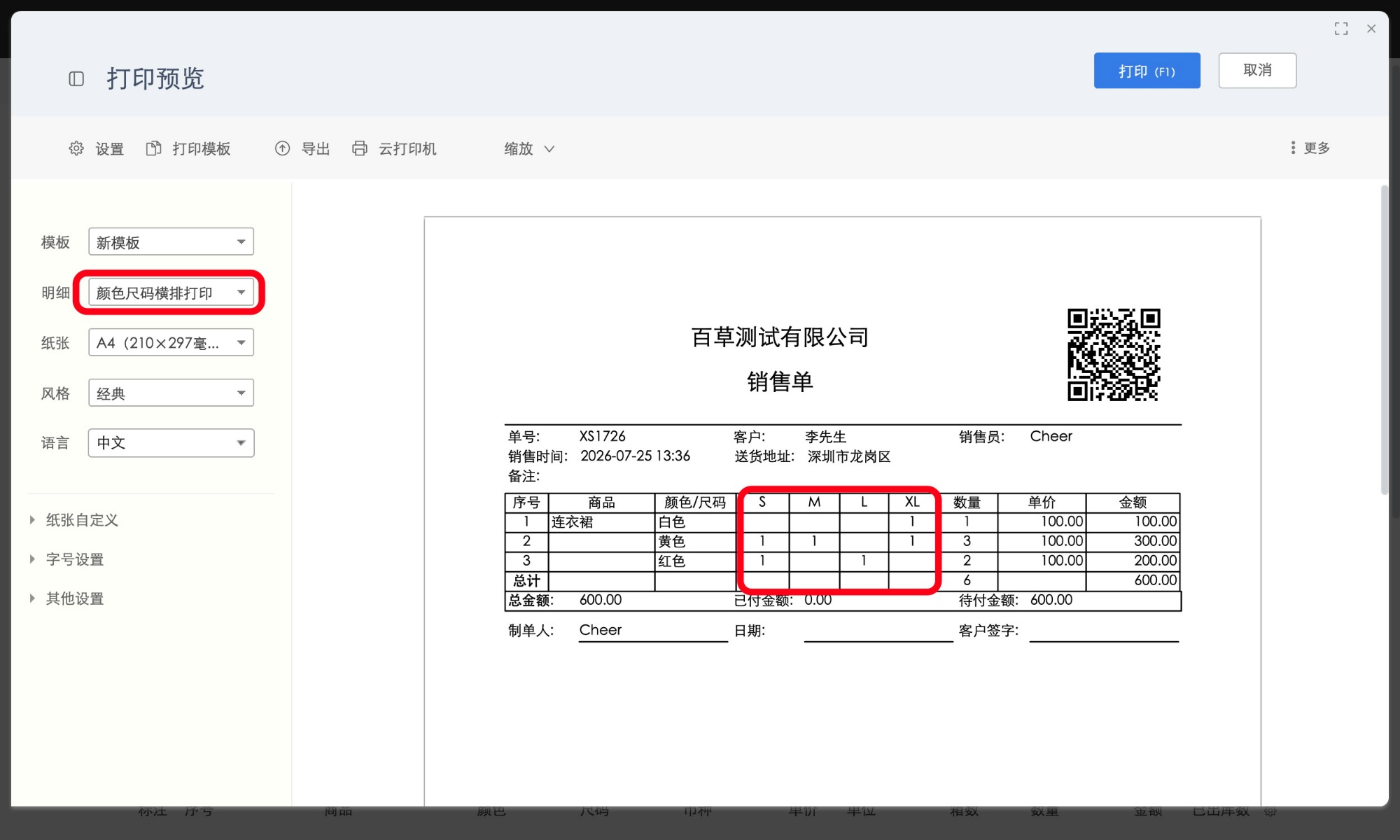Viewport: 1400px width, 840px height.
Task: Open the 风格 dropdown showing 经典
Action: click(171, 393)
